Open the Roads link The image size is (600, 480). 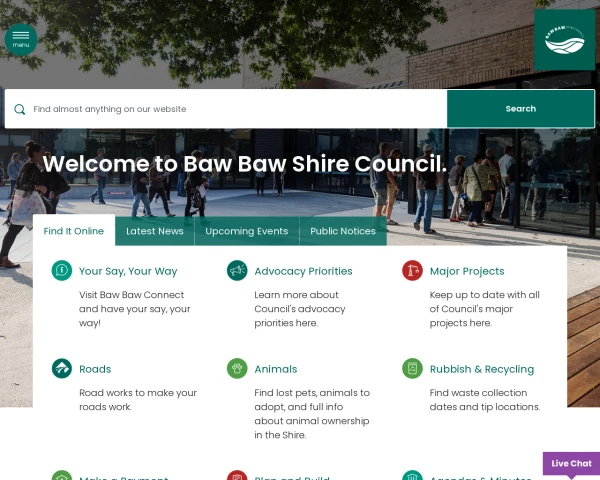[x=95, y=369]
